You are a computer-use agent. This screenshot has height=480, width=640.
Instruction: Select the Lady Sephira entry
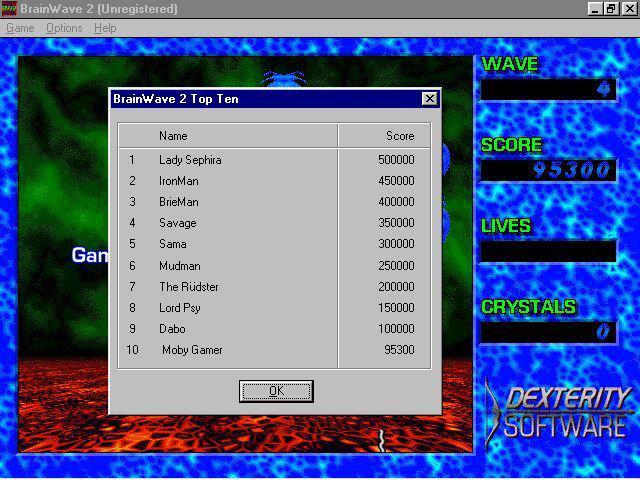click(190, 160)
